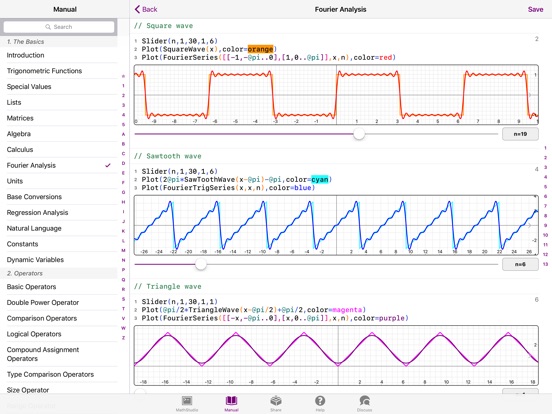Click the sawtooth wave graph plot
This screenshot has width=552, height=414.
point(336,225)
